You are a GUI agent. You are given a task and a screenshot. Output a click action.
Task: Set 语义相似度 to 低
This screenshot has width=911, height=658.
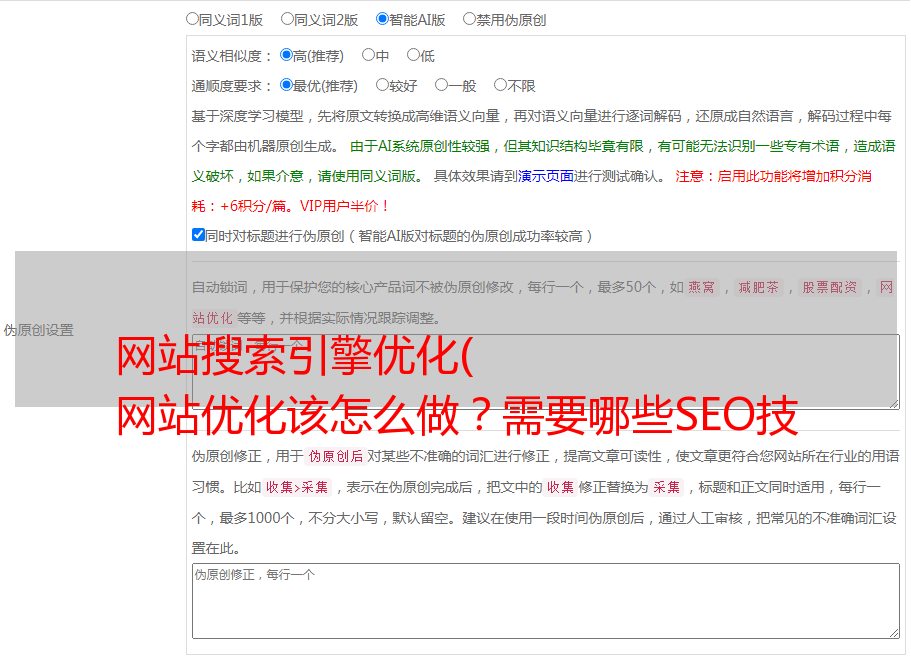(413, 55)
